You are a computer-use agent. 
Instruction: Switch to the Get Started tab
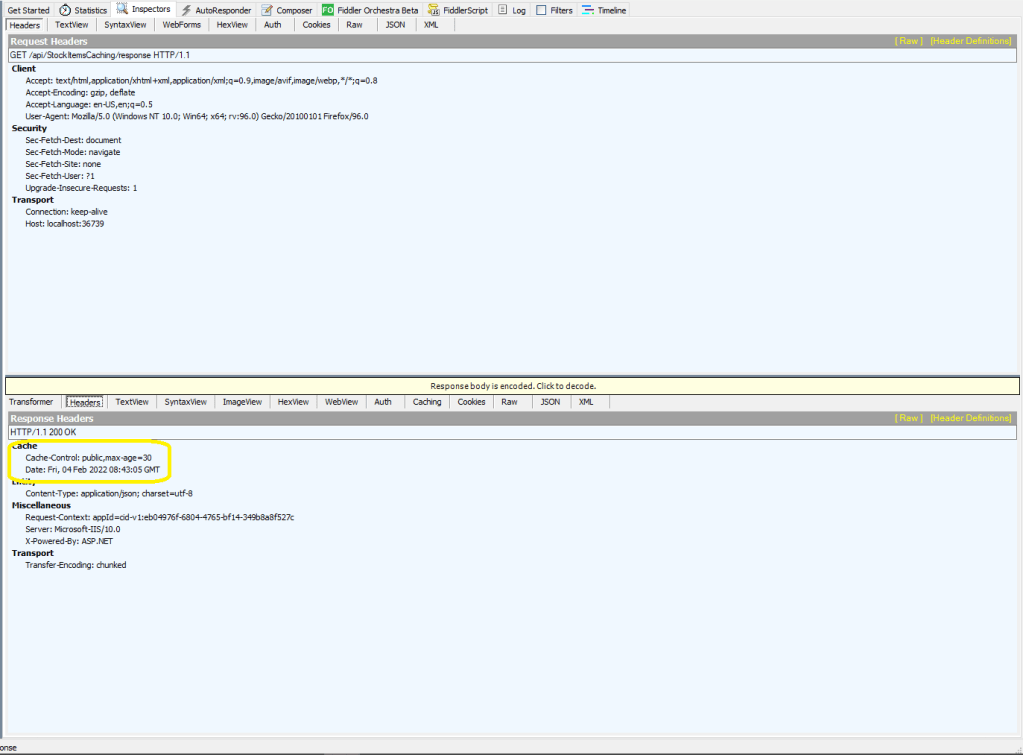pyautogui.click(x=28, y=10)
